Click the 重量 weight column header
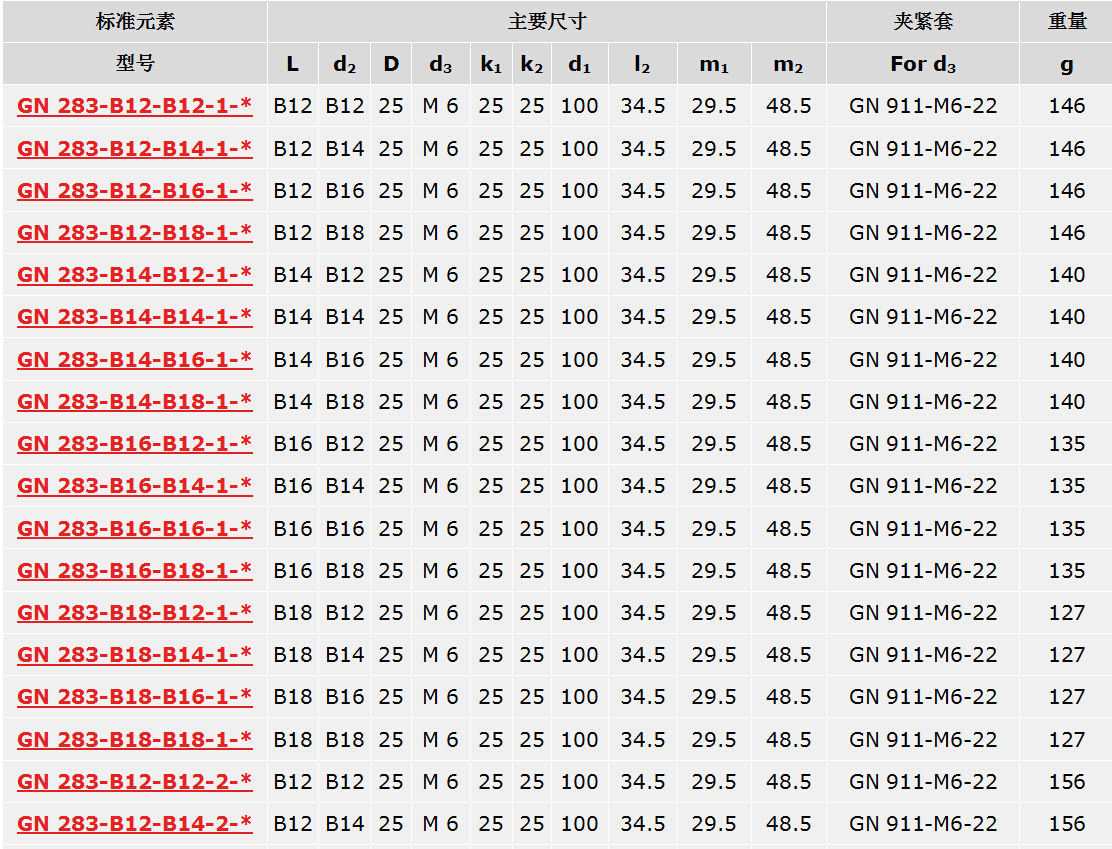Viewport: 1112px width, 849px height. click(1066, 21)
